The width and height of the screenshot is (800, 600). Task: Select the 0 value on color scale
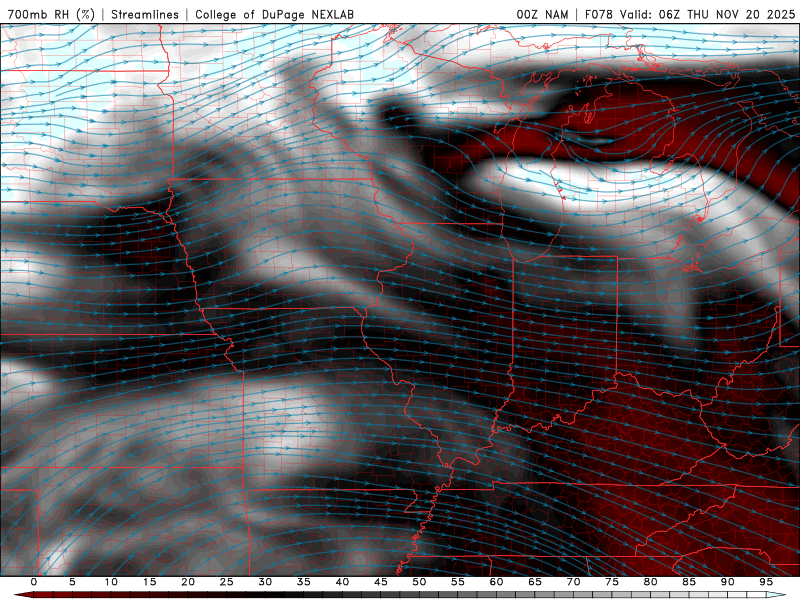click(34, 582)
